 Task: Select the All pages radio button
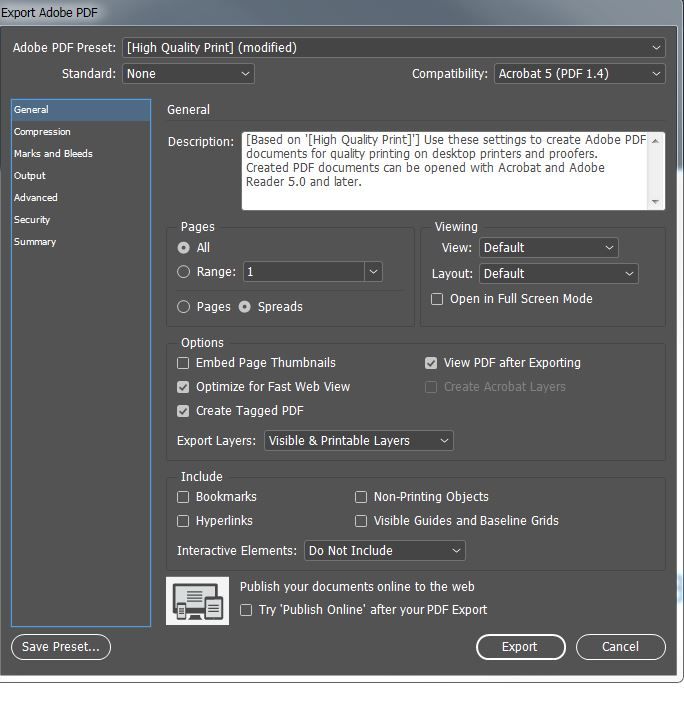point(183,248)
